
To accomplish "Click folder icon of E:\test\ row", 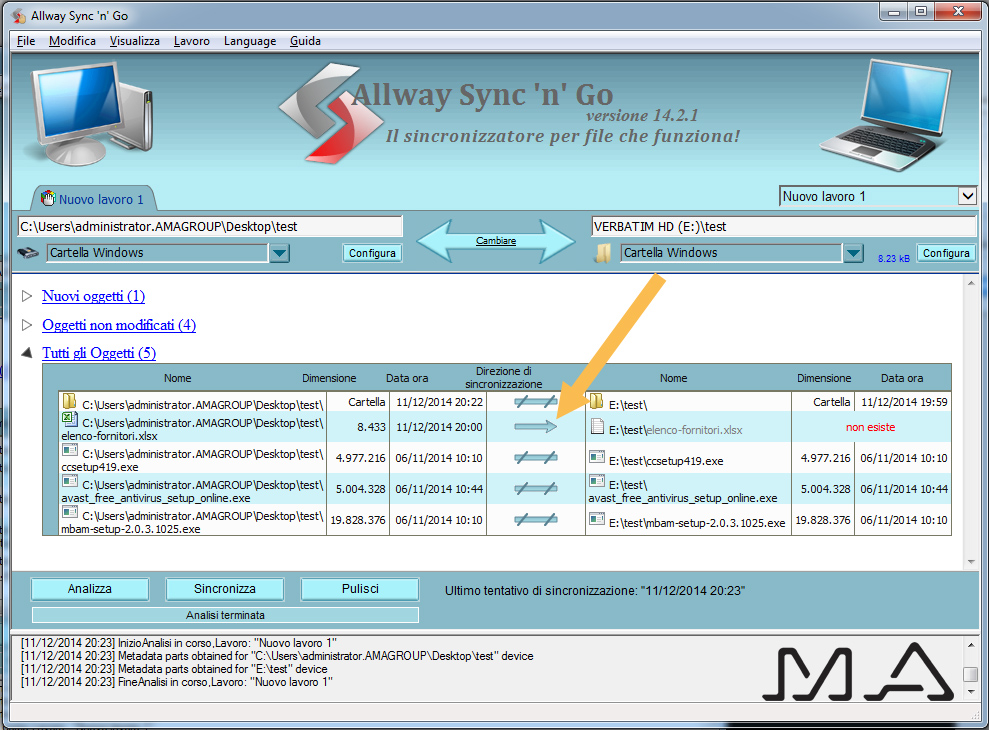I will point(596,401).
